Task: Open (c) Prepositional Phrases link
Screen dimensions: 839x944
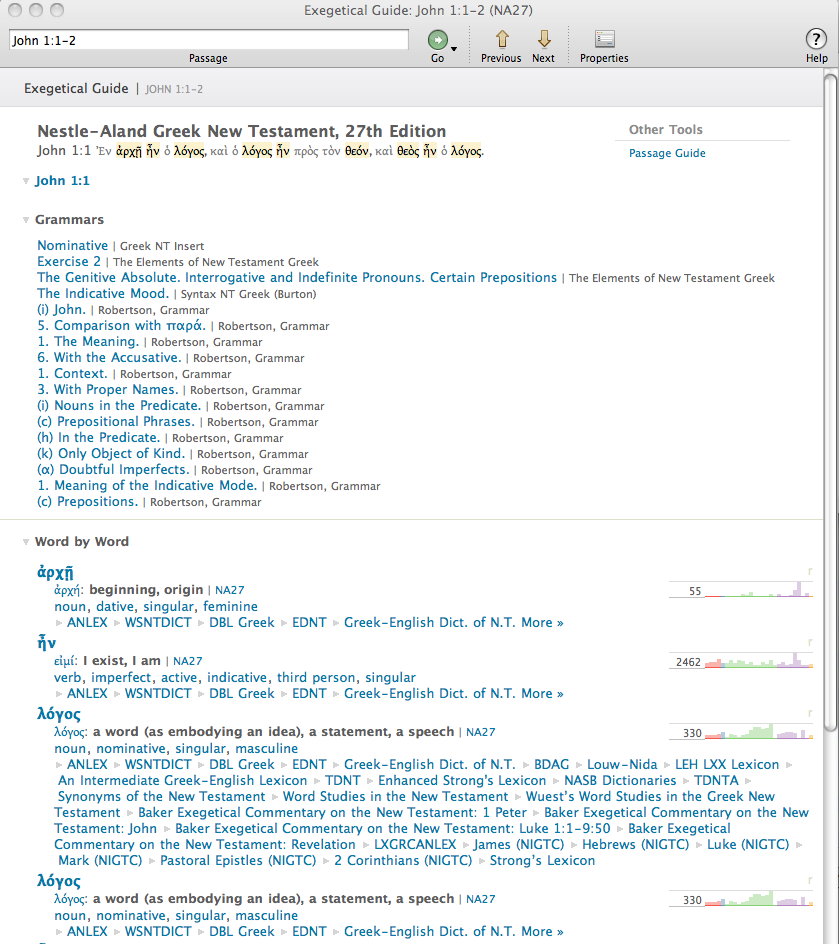Action: tap(116, 421)
